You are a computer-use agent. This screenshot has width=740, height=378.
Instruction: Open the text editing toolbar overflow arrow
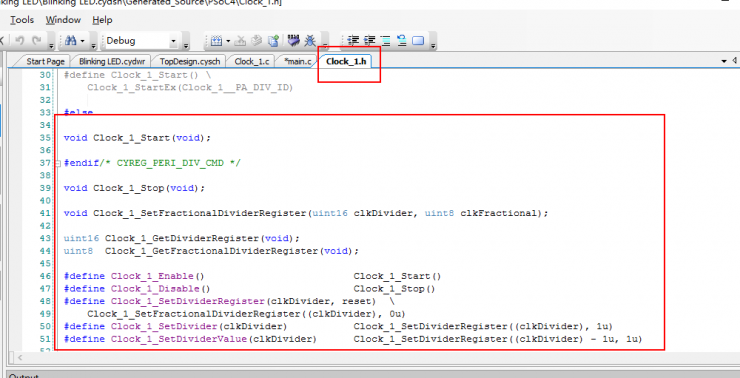(433, 46)
